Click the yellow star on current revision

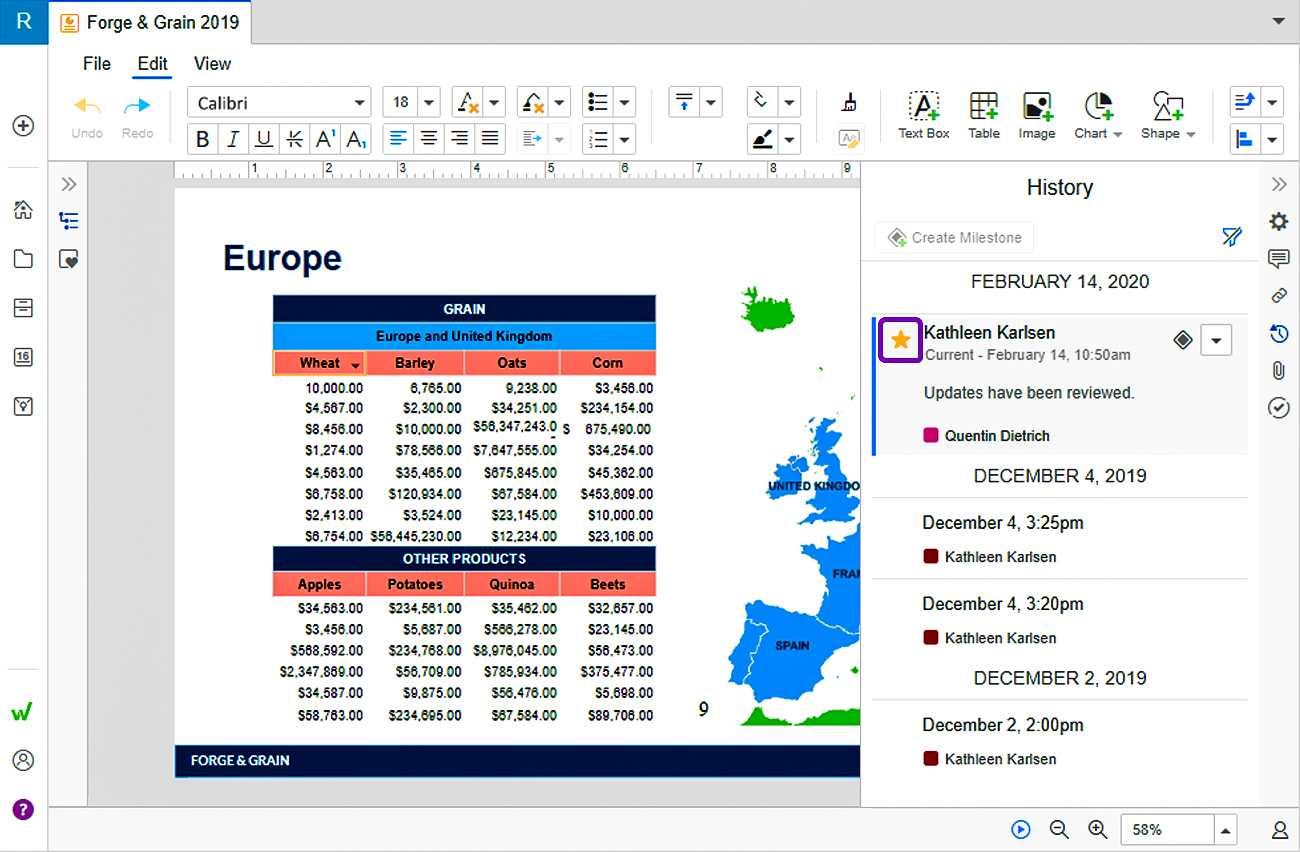click(x=900, y=340)
